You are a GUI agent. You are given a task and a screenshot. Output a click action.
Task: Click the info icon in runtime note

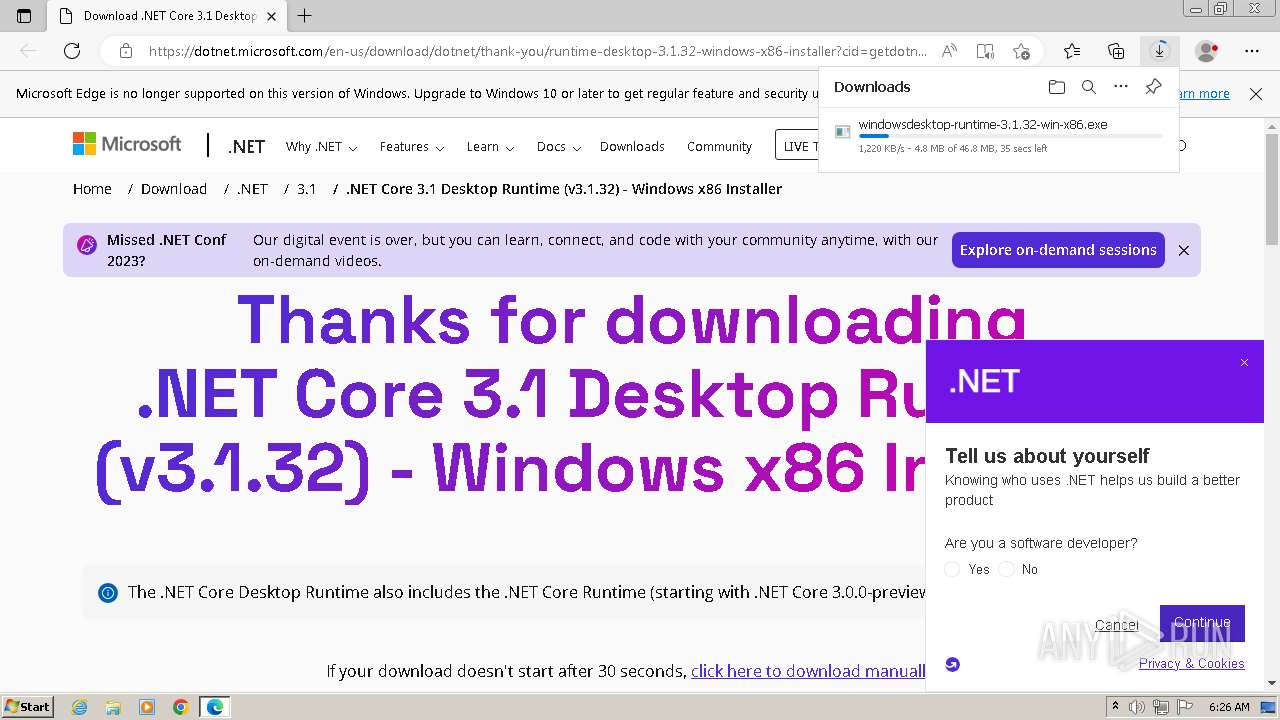click(x=108, y=593)
